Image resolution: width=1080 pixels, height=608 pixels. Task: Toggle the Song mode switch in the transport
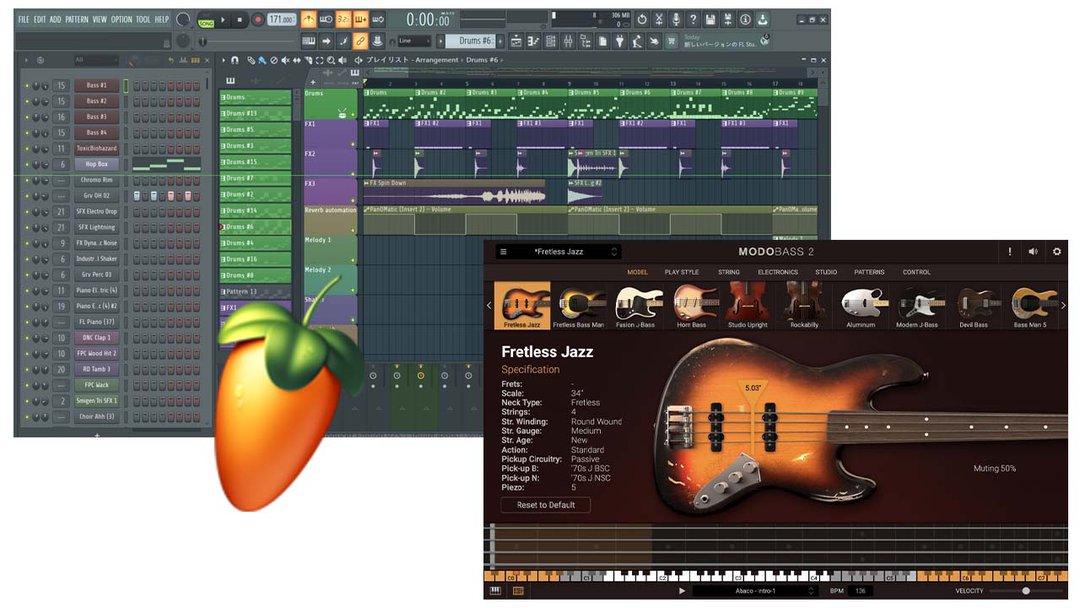pos(206,20)
